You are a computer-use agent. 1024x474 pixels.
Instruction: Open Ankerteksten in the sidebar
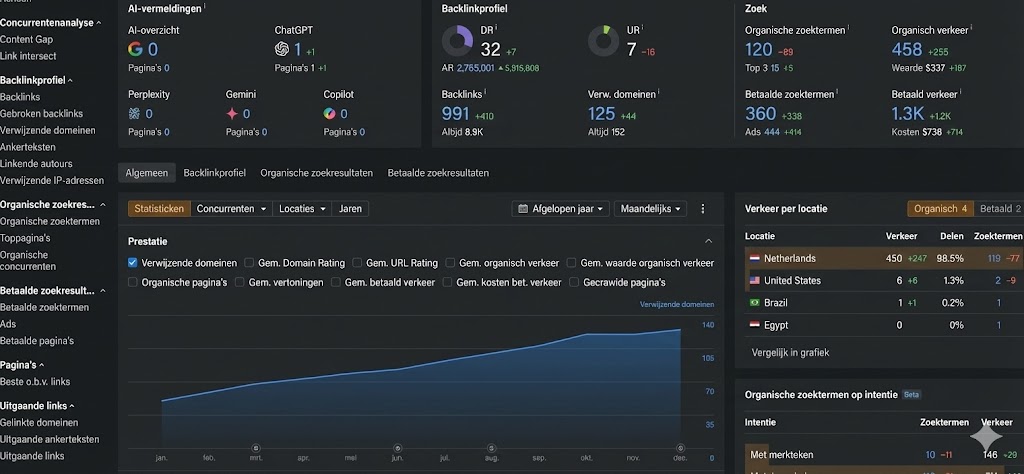coord(28,147)
